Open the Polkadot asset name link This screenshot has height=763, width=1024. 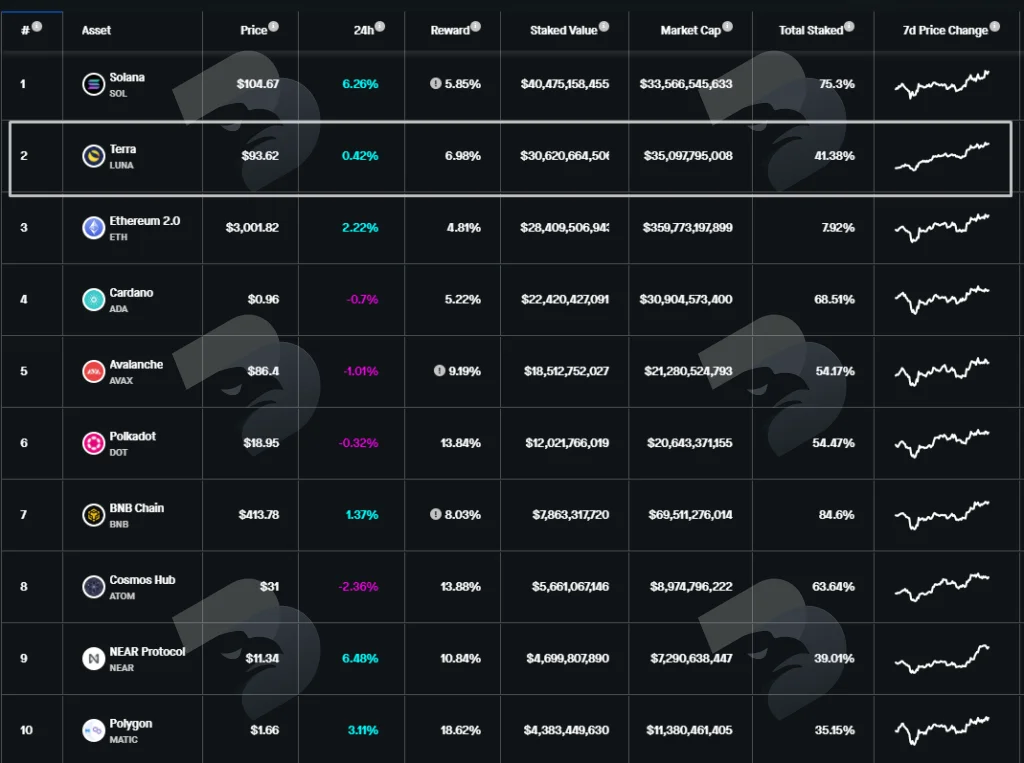click(x=133, y=436)
